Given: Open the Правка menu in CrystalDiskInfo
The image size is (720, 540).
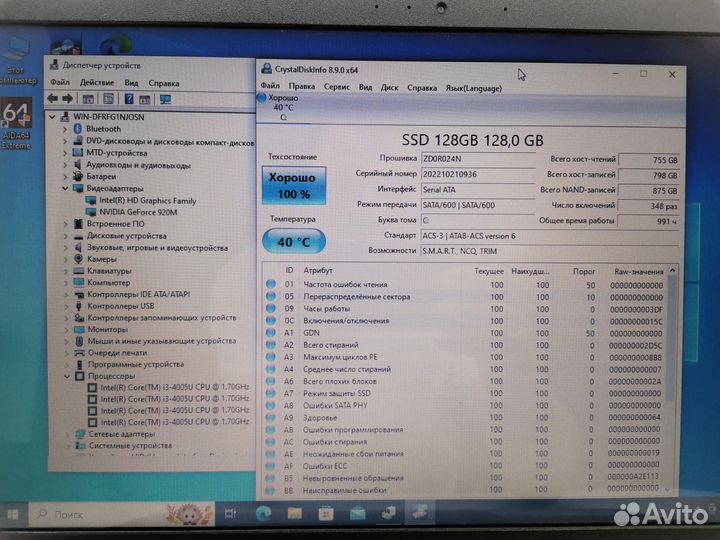Looking at the screenshot, I should 302,86.
